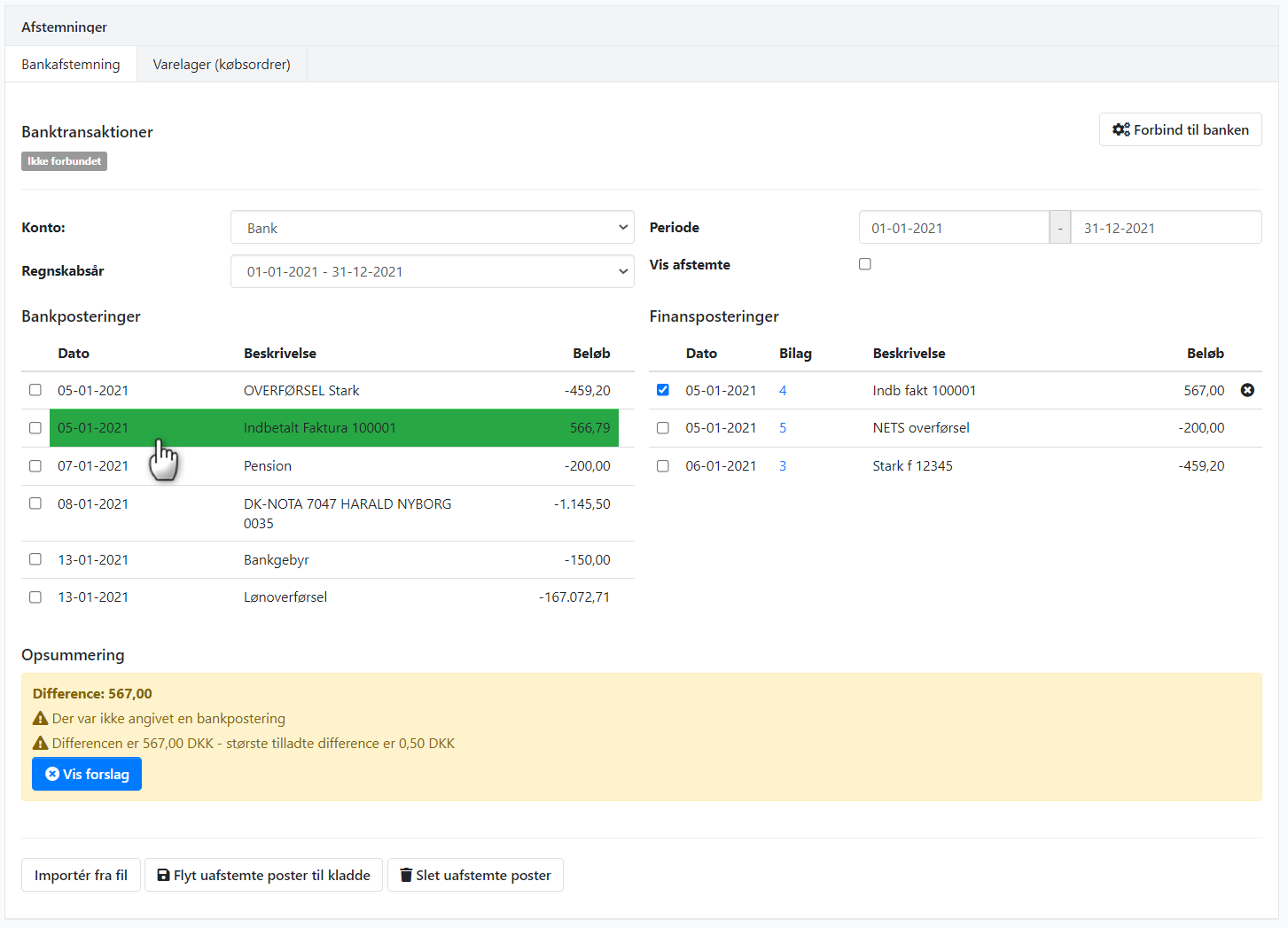Open bilag 3 link
Image resolution: width=1288 pixels, height=928 pixels.
783,466
